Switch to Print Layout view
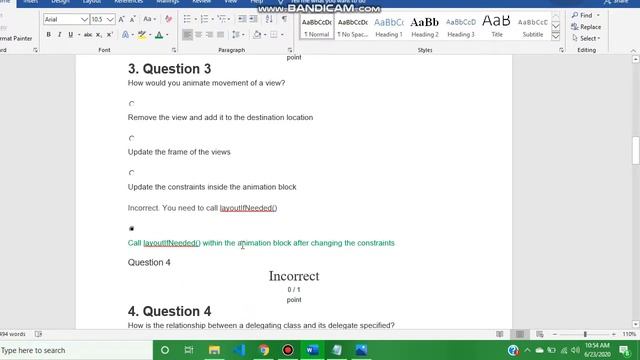Image resolution: width=640 pixels, height=360 pixels. [x=520, y=334]
